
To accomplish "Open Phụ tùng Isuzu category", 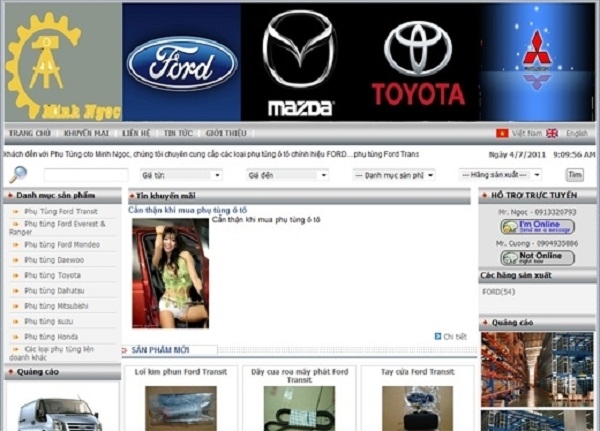I will pos(49,322).
